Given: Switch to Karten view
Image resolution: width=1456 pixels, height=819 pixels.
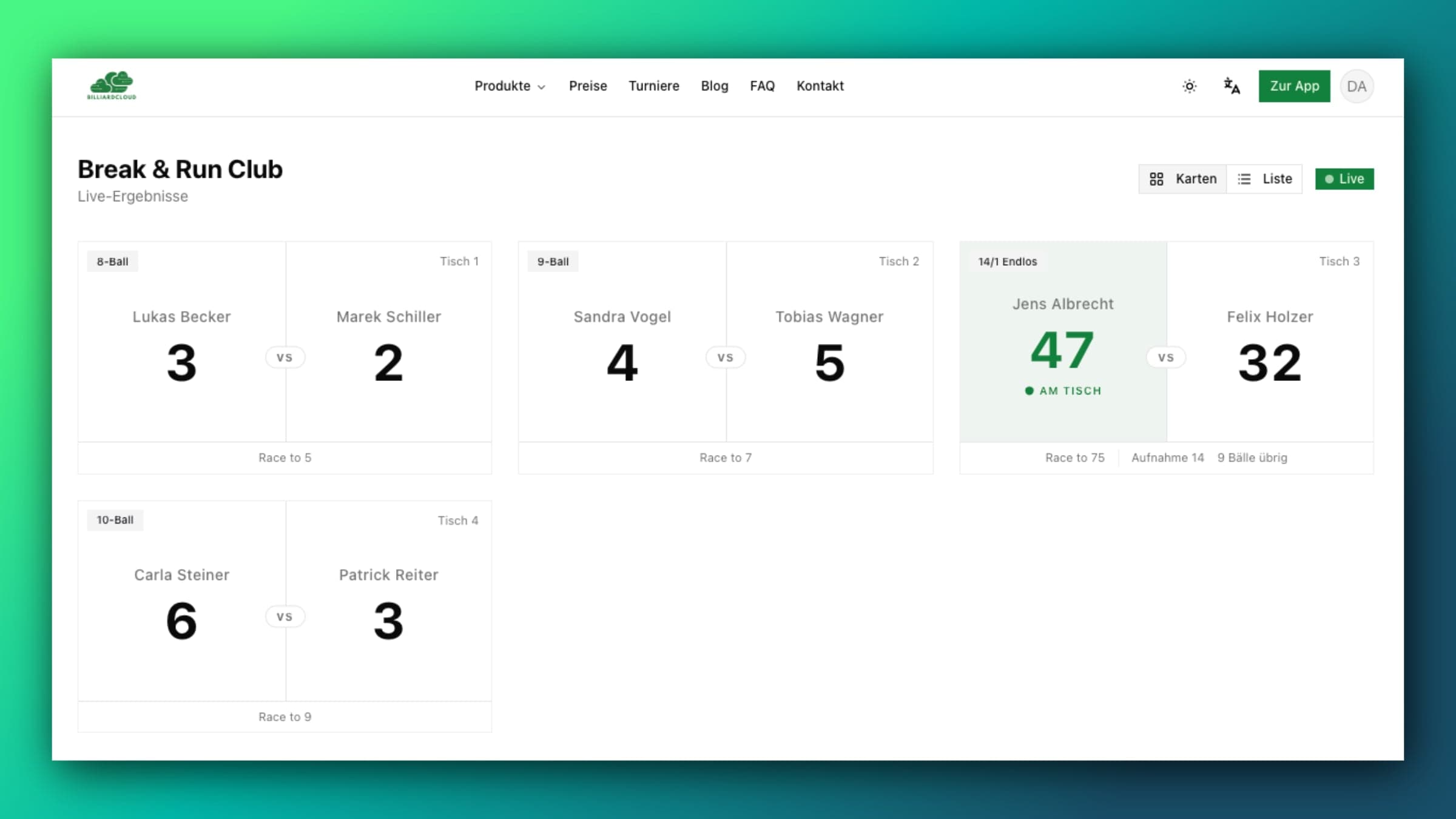Looking at the screenshot, I should (1182, 179).
